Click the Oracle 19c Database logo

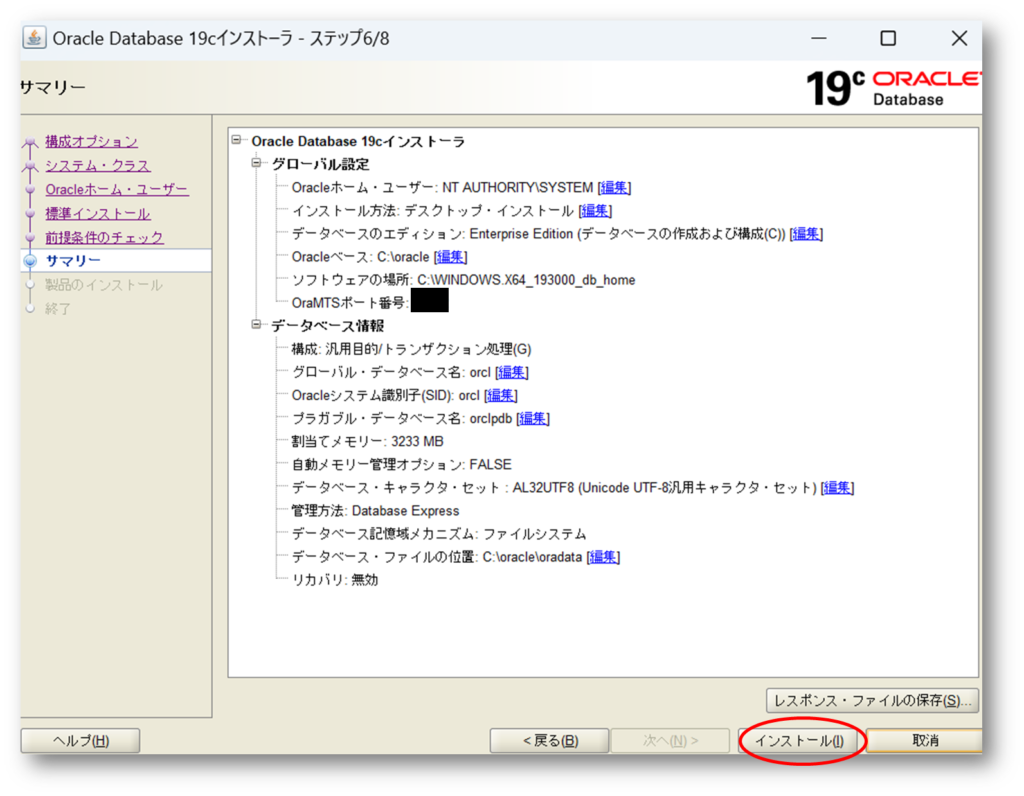(893, 88)
